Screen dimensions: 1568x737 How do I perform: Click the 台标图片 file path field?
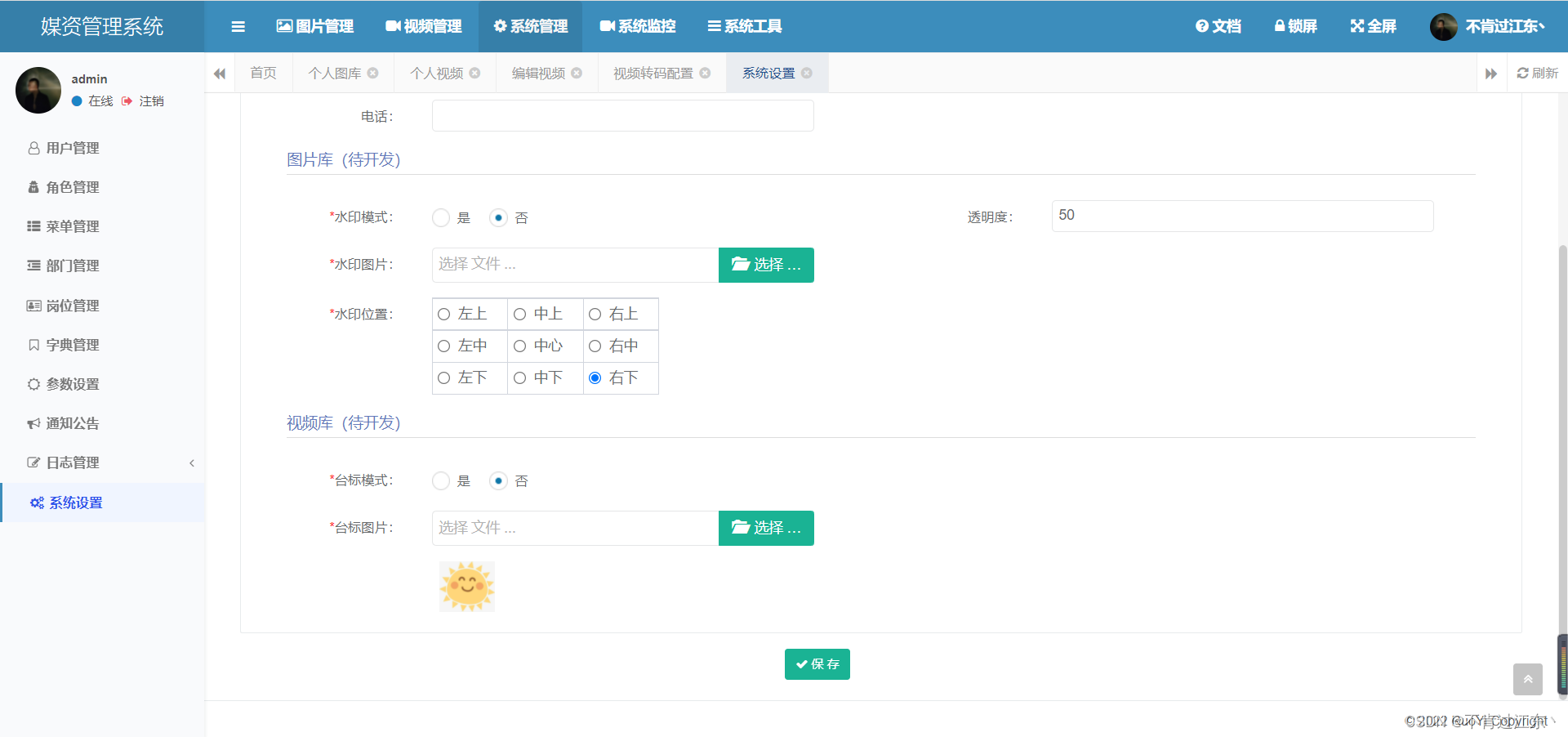point(576,528)
